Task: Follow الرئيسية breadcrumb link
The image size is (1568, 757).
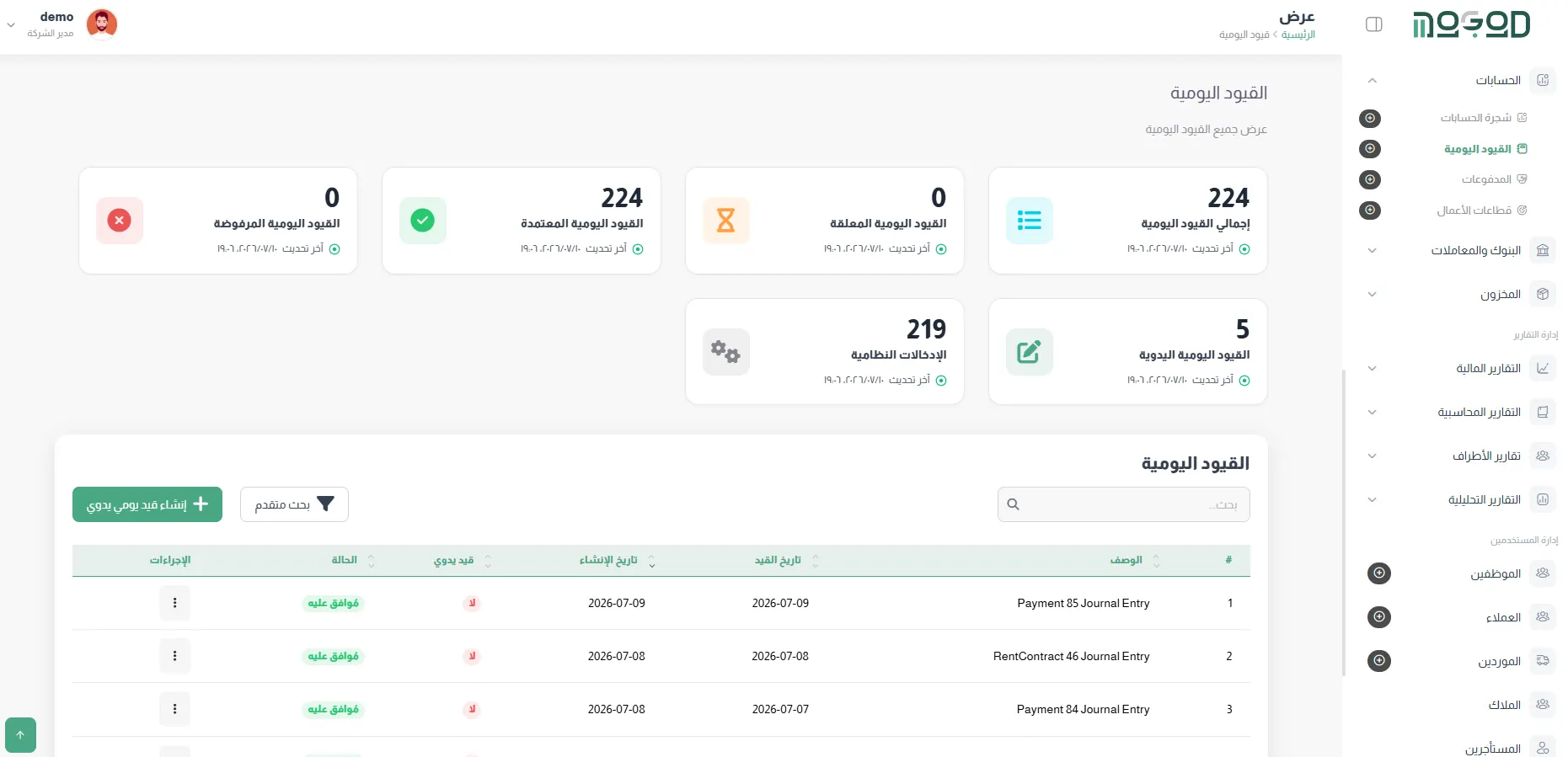Action: 1298,35
